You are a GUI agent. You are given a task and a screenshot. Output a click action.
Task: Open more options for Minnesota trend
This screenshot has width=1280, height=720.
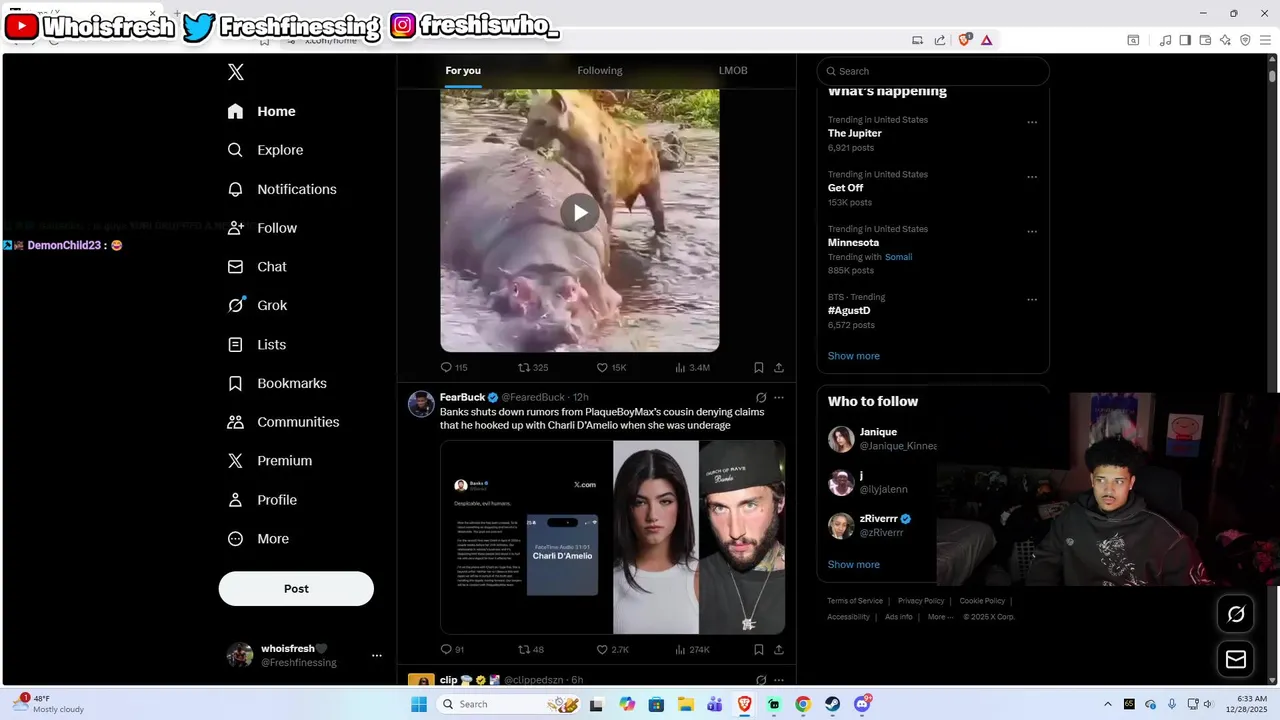[x=1032, y=231]
